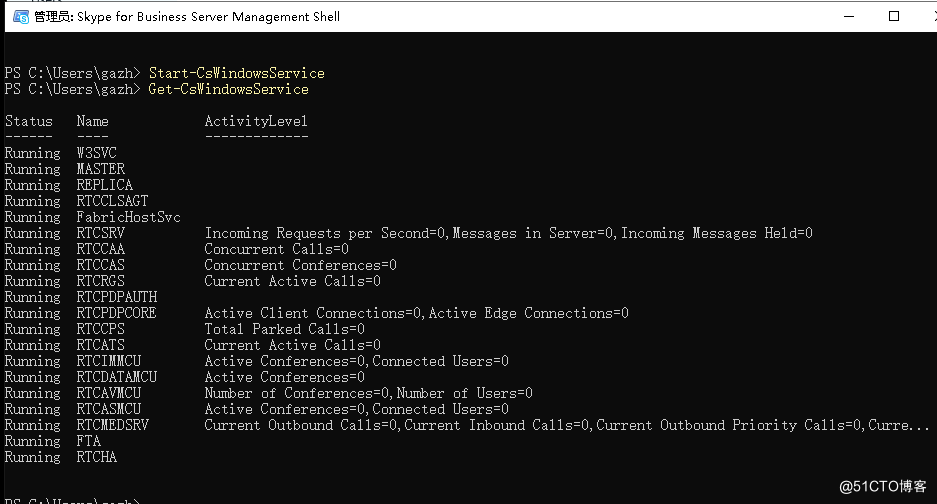Select the W3SVC service name
This screenshot has width=937, height=504.
(97, 153)
